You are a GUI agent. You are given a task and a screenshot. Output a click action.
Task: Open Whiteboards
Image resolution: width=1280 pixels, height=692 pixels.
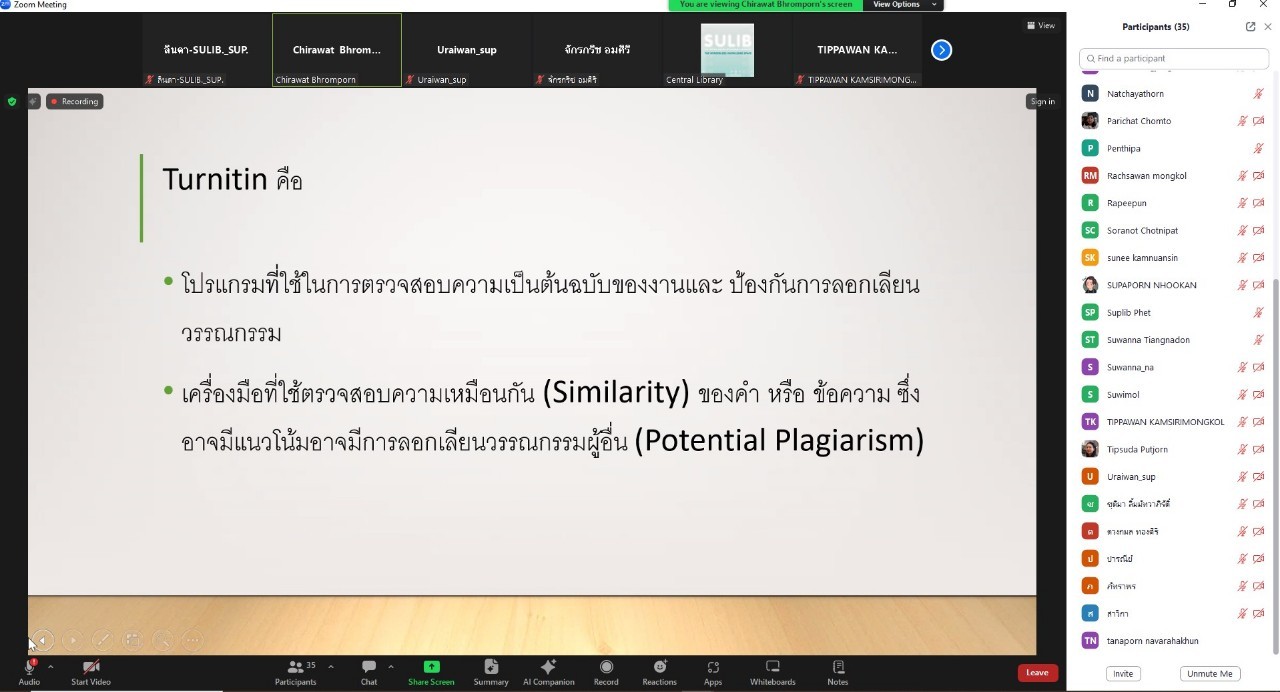coord(773,672)
